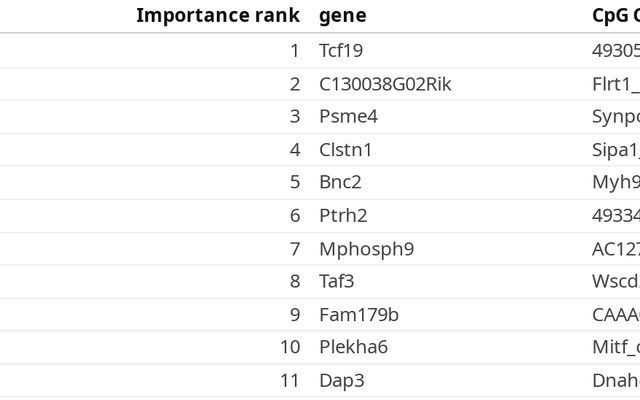Click the cell starting with Flrt1_
The image size is (640, 400).
tap(615, 84)
